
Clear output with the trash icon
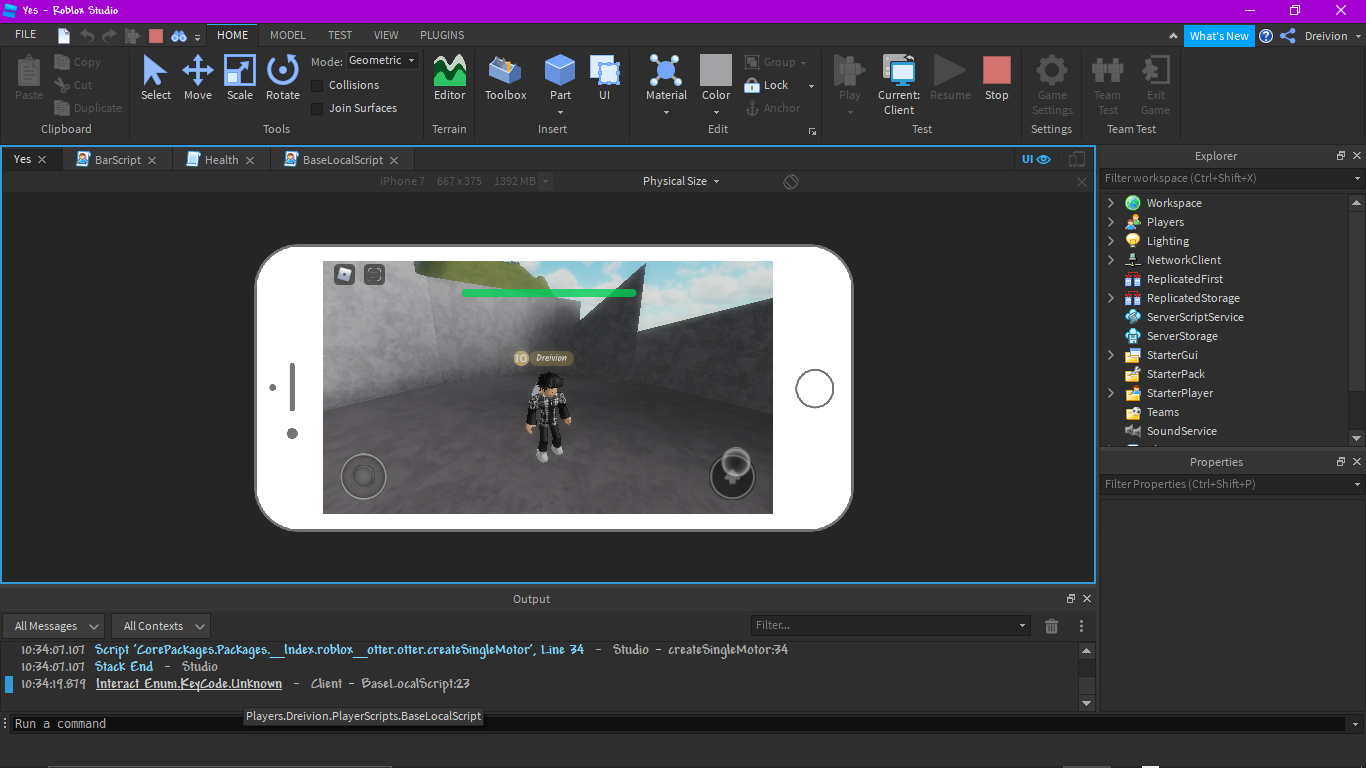tap(1051, 626)
